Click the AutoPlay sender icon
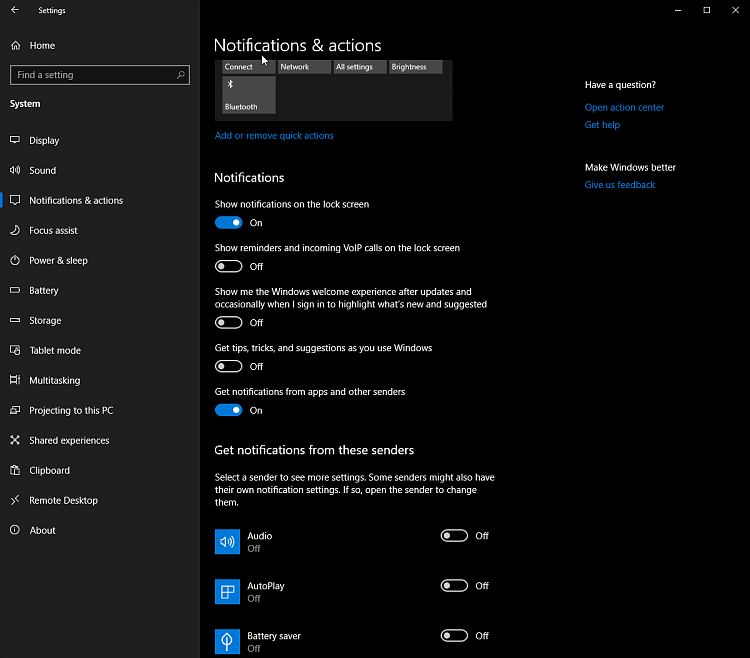 coord(227,592)
